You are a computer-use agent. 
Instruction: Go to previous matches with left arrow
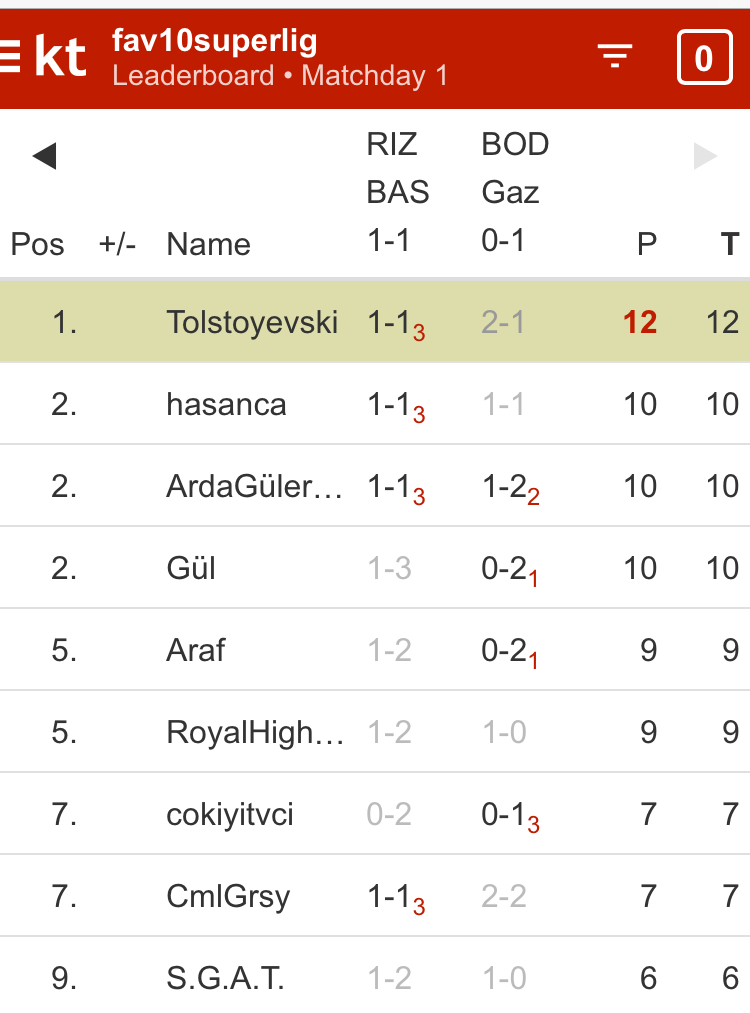[44, 156]
